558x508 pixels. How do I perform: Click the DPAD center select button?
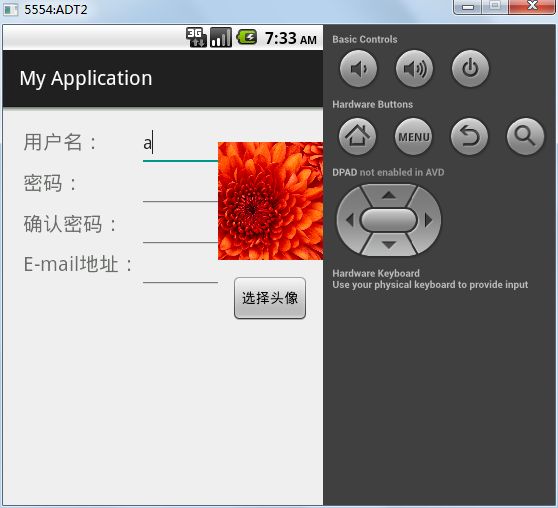(x=389, y=220)
